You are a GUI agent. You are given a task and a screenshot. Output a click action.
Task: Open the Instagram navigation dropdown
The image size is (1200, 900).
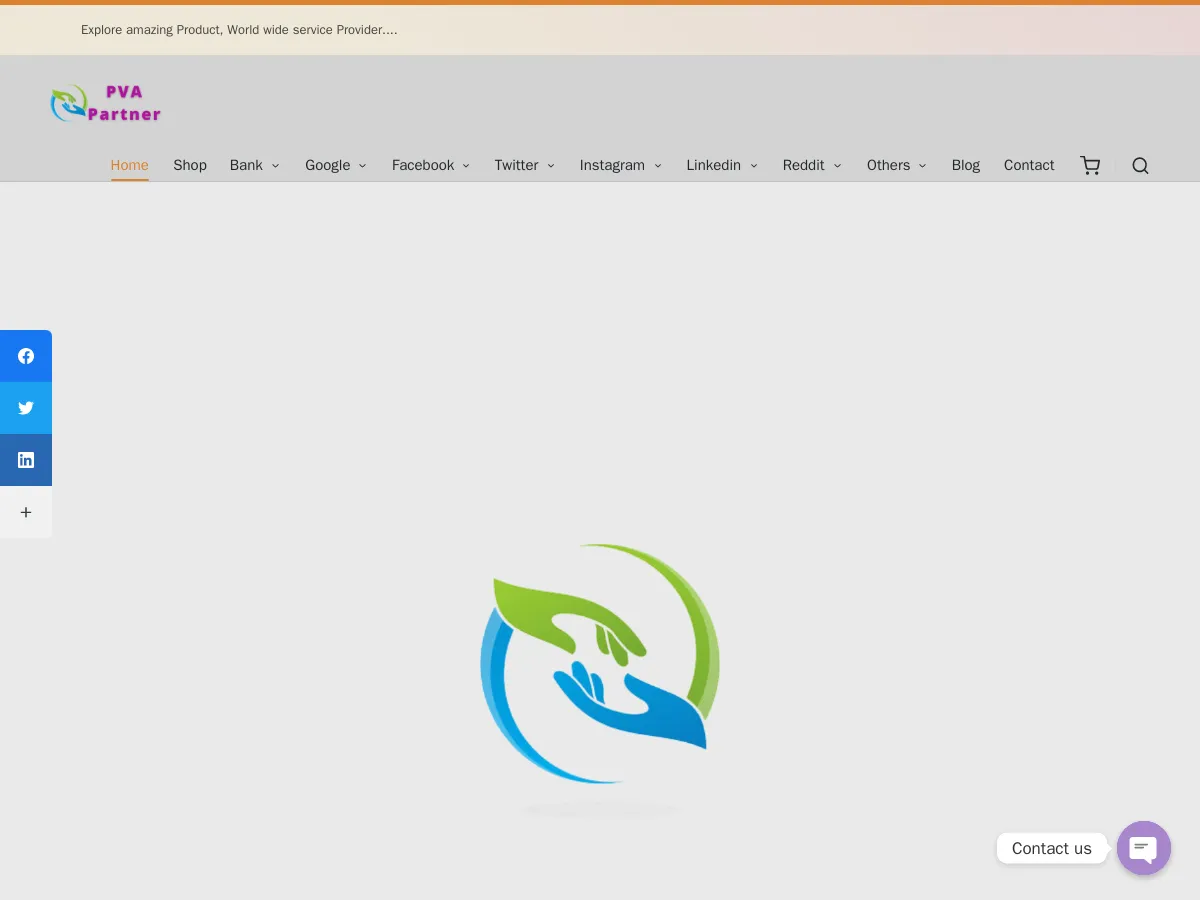[620, 165]
